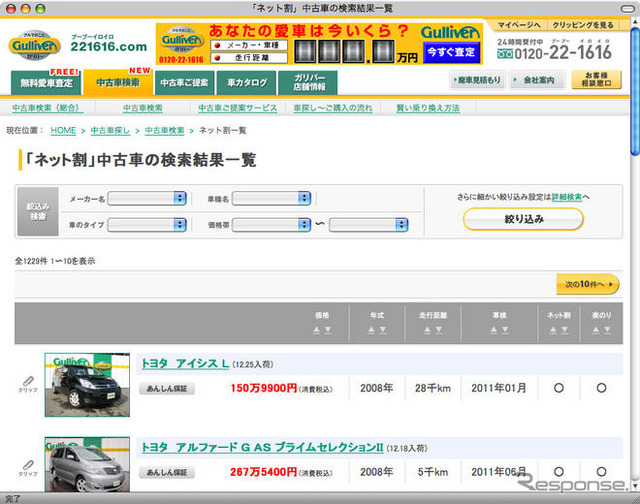Click the メーカー・車種 field in the banner
Viewport: 640px width, 504px height.
click(x=249, y=45)
